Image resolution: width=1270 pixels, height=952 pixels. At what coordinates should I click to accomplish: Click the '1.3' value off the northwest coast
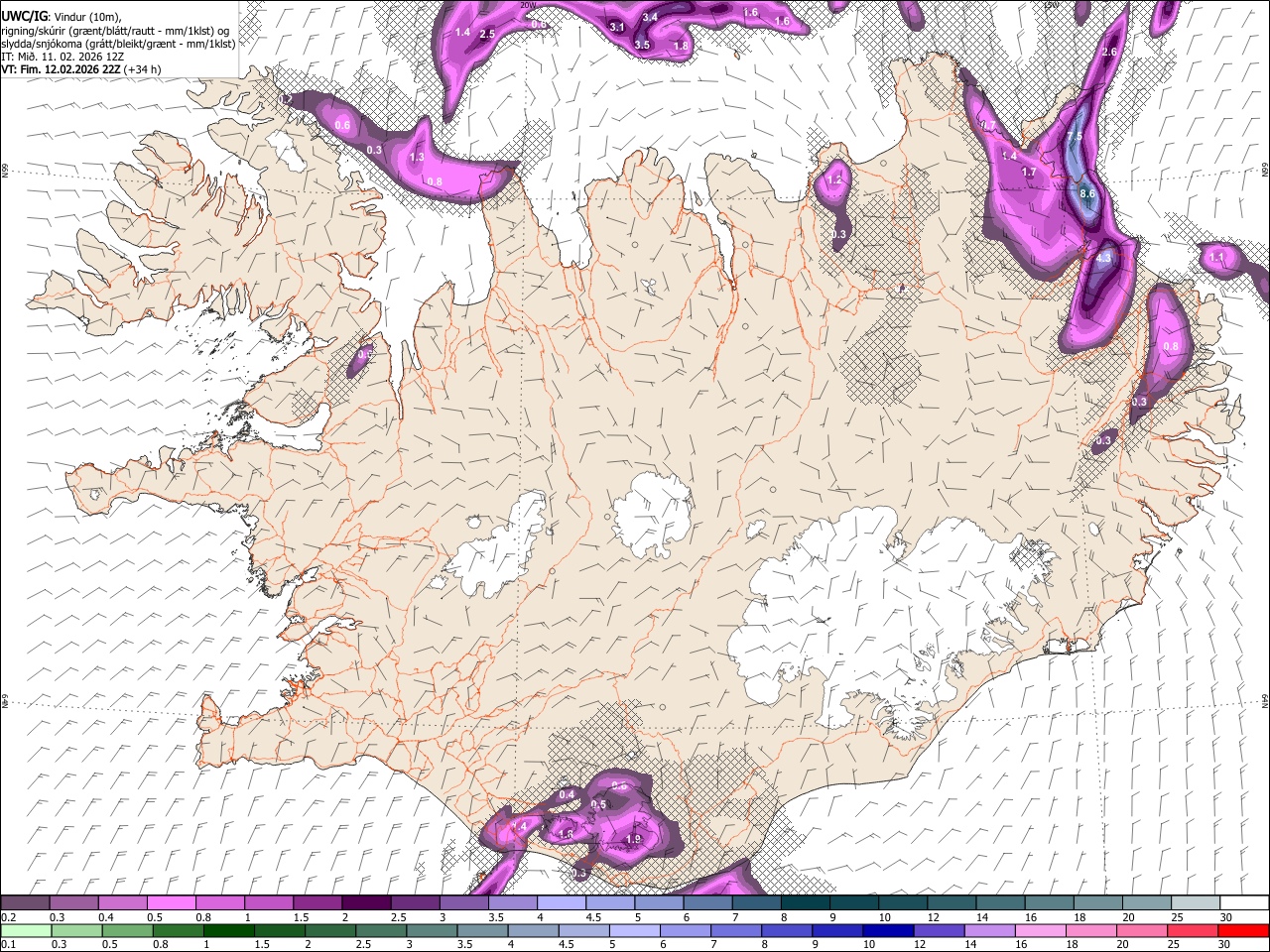tap(417, 158)
